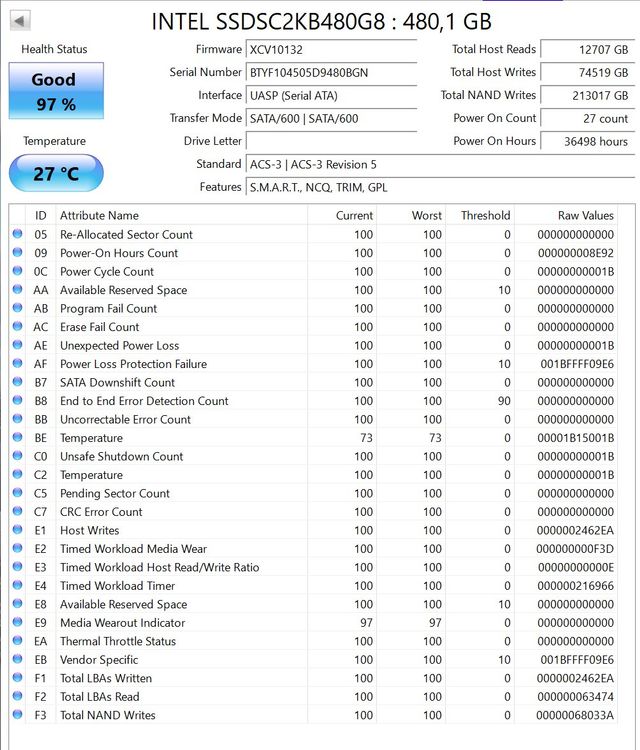
Task: Click the empty Drive Letter field
Action: (331, 141)
